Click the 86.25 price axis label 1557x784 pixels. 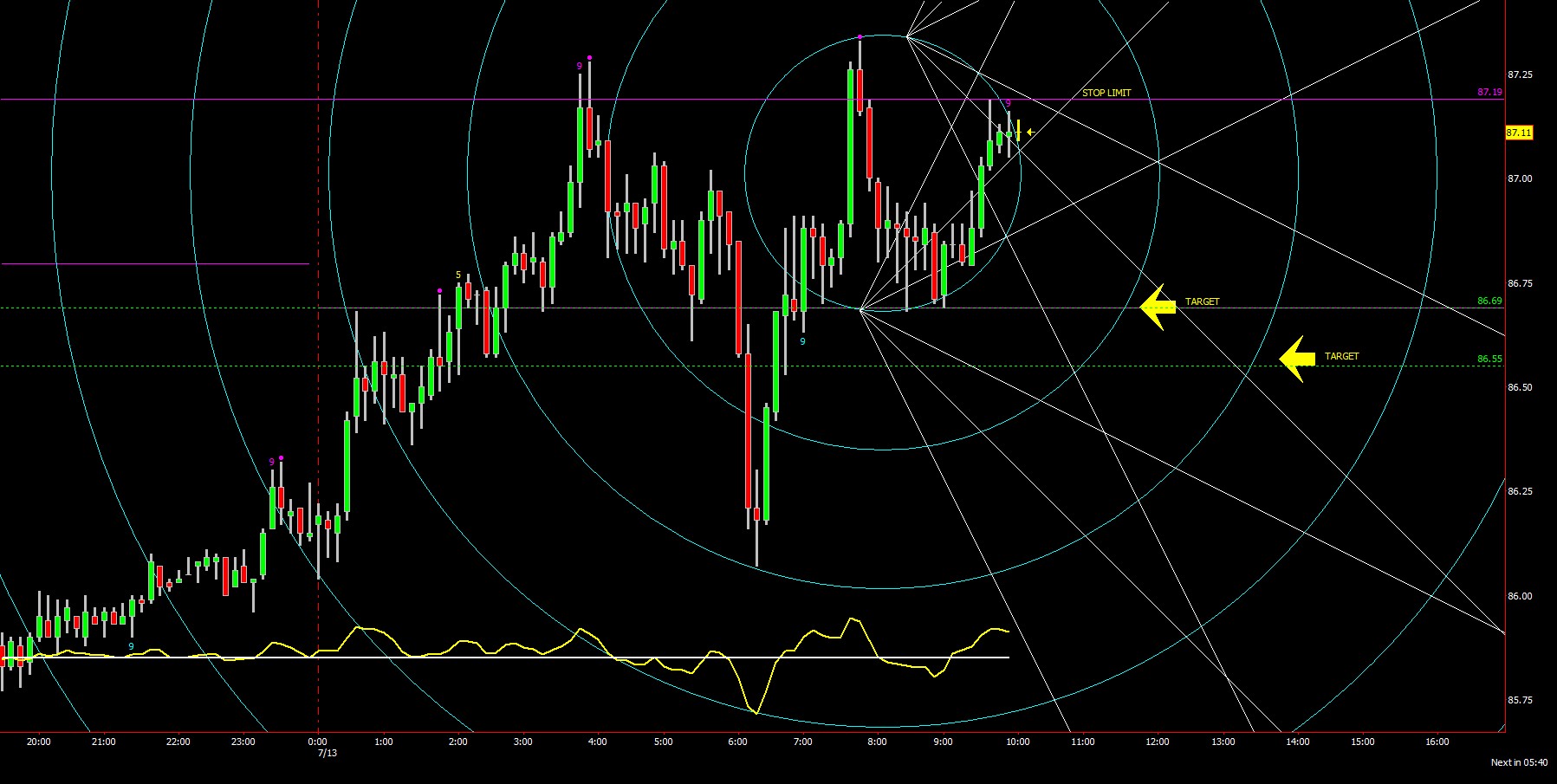[1520, 491]
